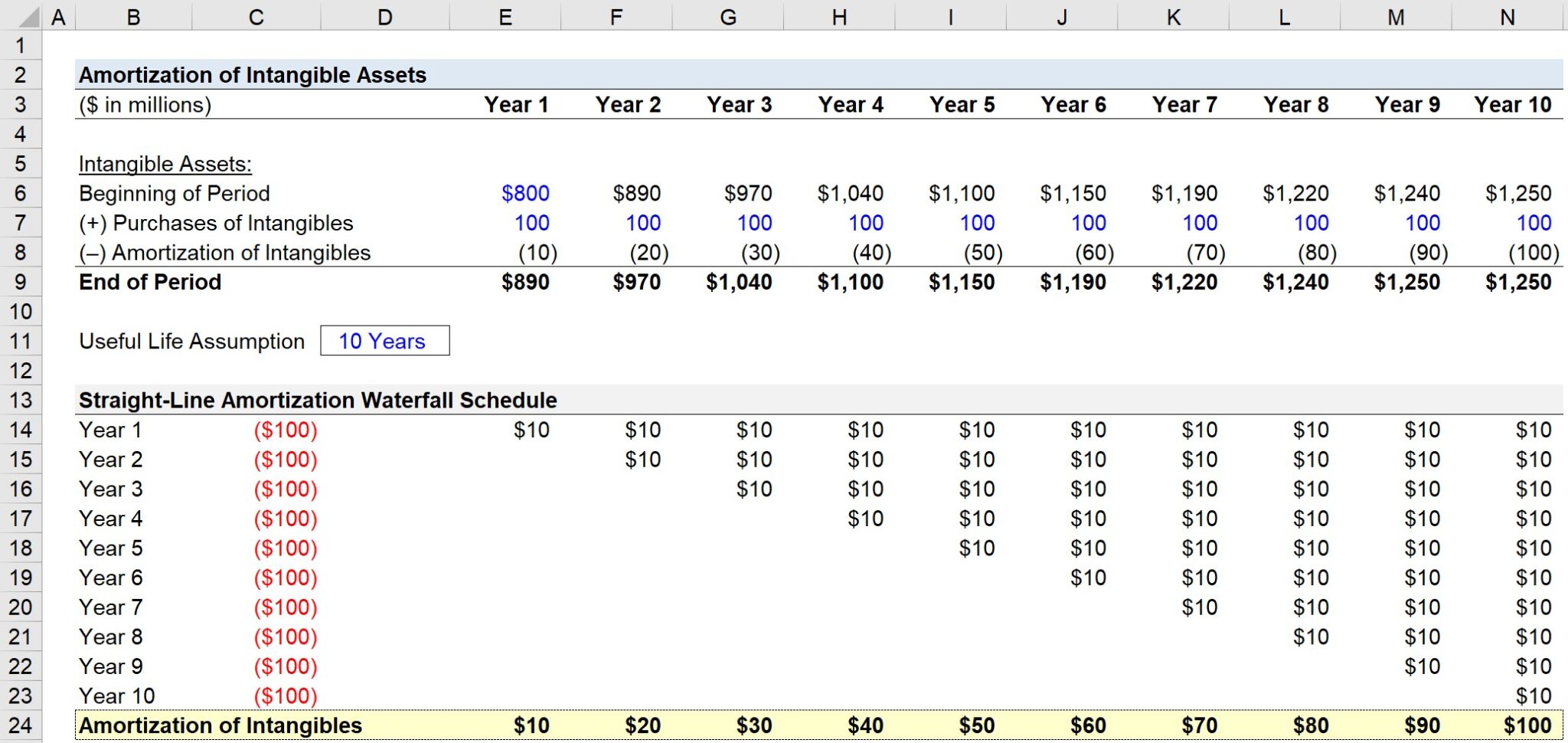
Task: Click the row 11 row number
Action: (21, 342)
